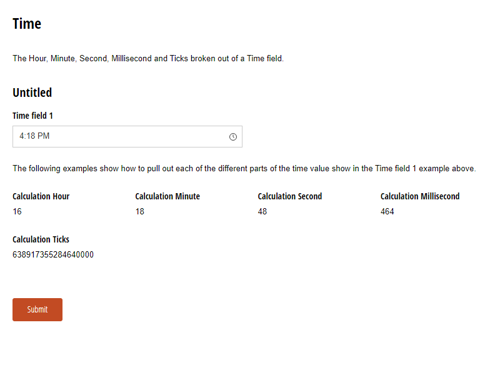
Task: Select the ticks value 638917355284640000
Action: (53, 255)
